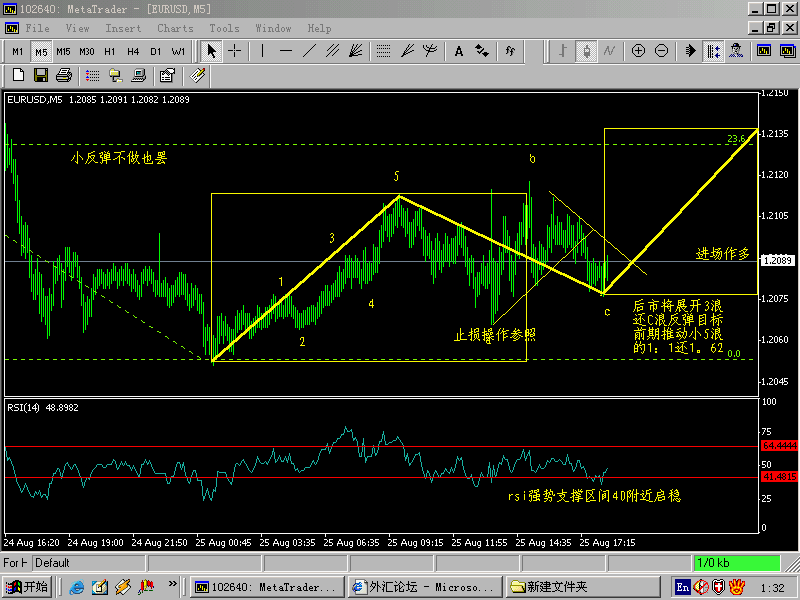The width and height of the screenshot is (800, 600).
Task: Open the Window menu
Action: [x=273, y=29]
